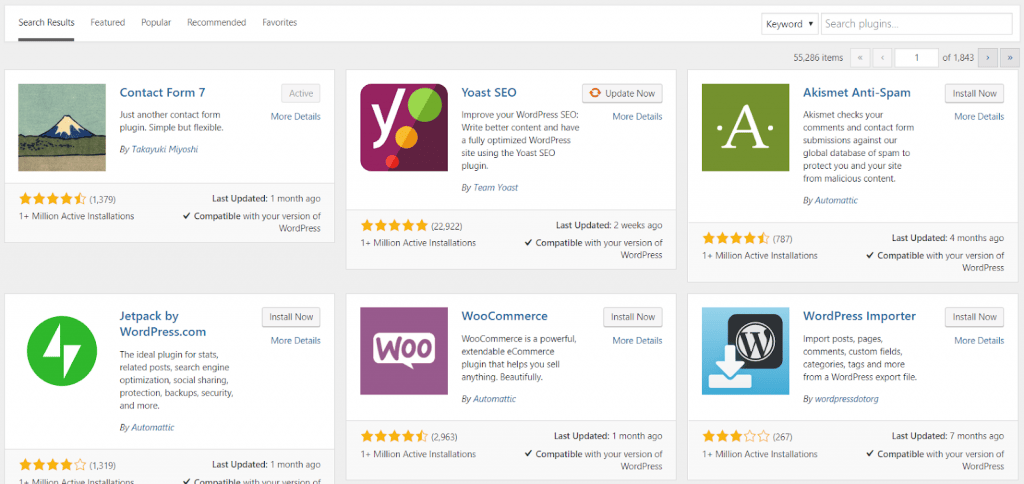Screen dimensions: 1024x484
Task: Click Akismet Anti-Spam star rating
Action: pyautogui.click(x=736, y=238)
